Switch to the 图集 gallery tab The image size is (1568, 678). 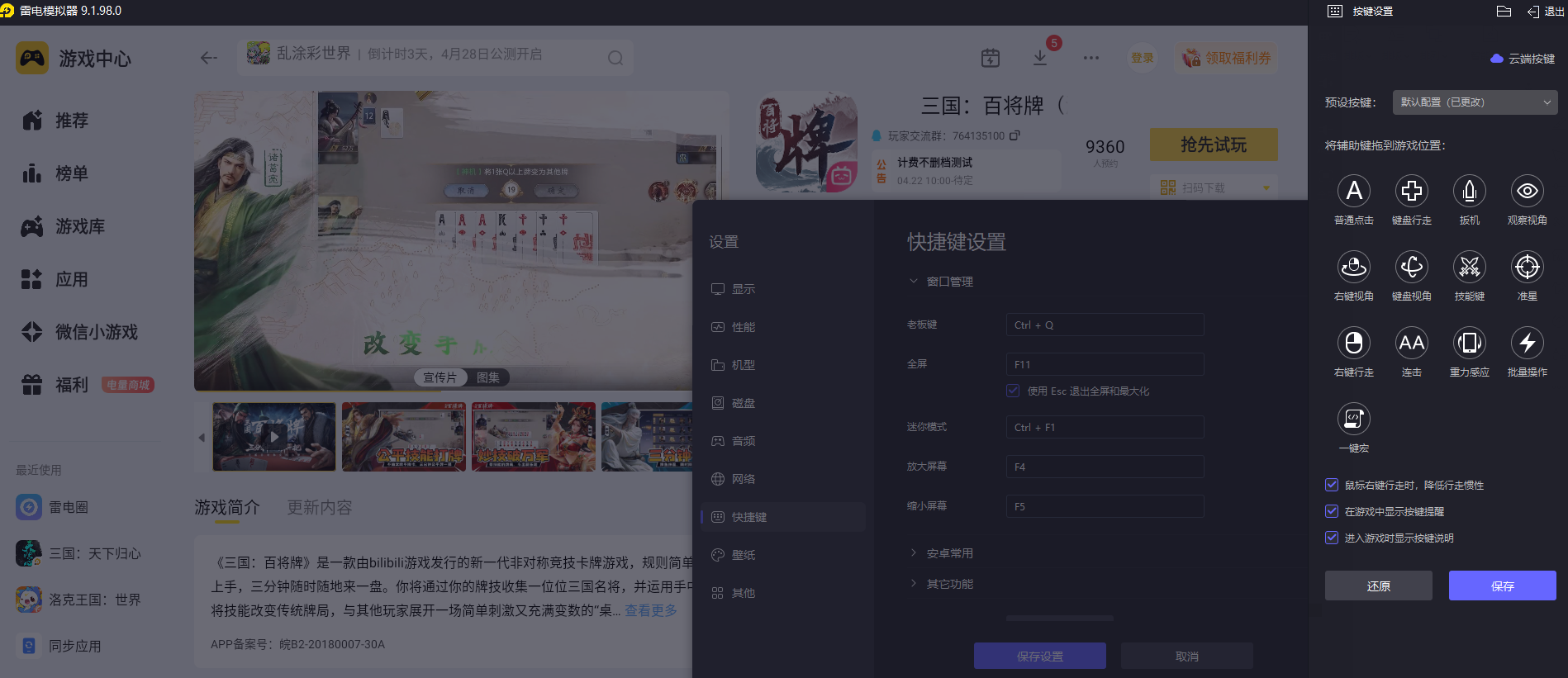pos(488,377)
